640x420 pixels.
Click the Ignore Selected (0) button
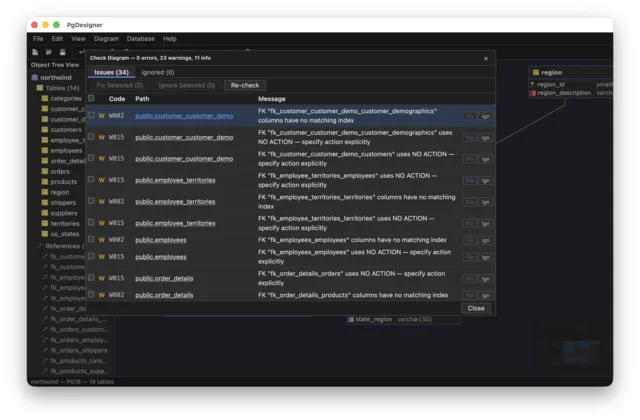[x=187, y=85]
